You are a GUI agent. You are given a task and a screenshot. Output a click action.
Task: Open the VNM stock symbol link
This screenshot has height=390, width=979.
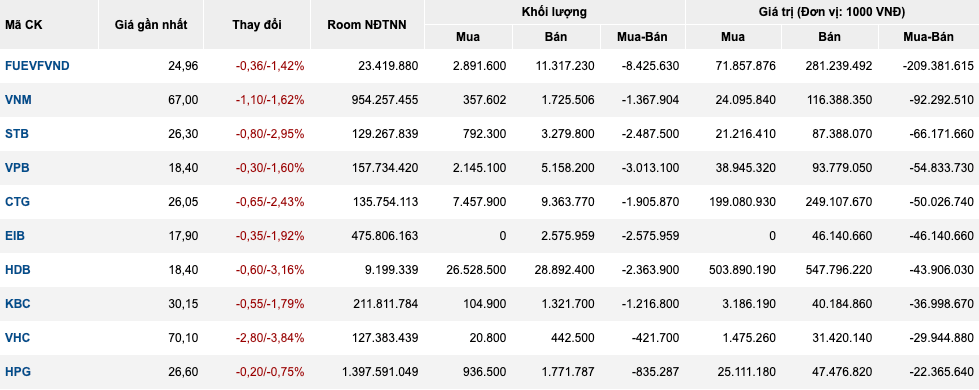click(x=18, y=100)
